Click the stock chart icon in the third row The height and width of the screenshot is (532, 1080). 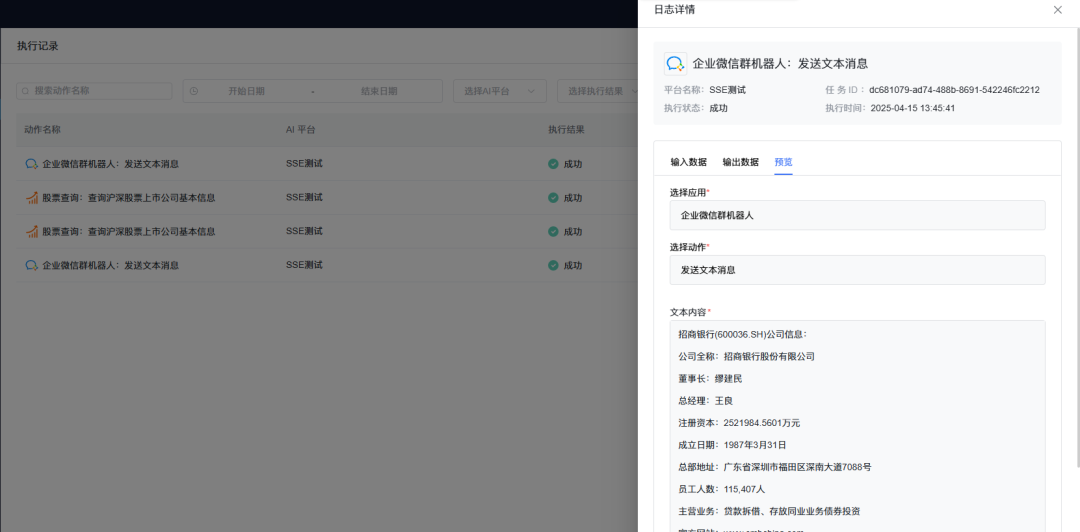coord(32,232)
